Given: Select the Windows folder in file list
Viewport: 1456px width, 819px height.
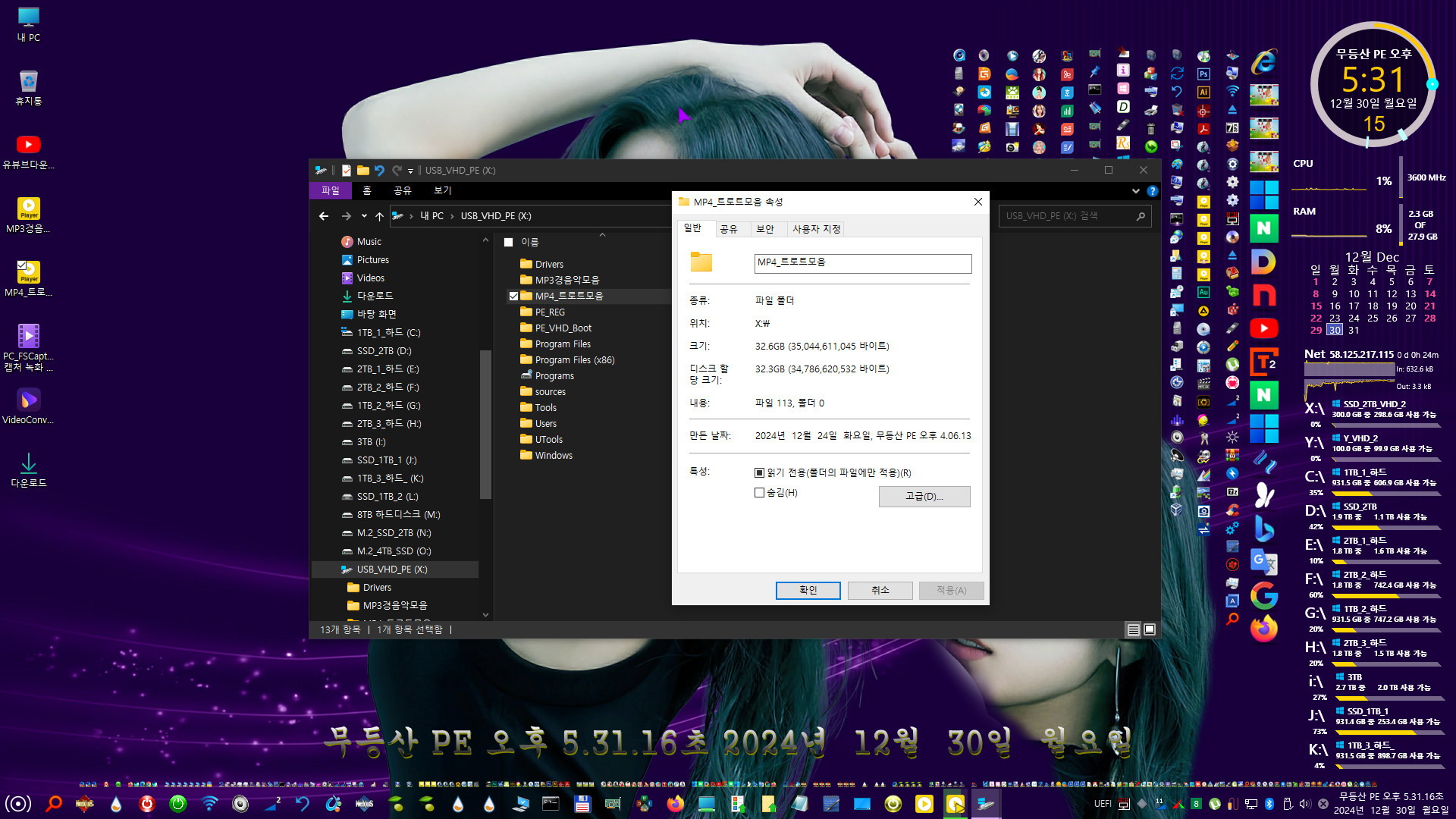Looking at the screenshot, I should pos(554,456).
